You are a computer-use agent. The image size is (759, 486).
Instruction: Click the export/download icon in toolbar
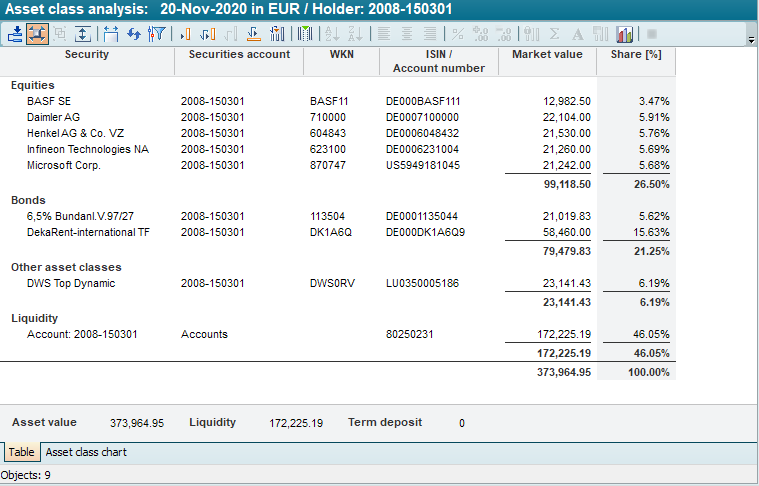pyautogui.click(x=15, y=34)
